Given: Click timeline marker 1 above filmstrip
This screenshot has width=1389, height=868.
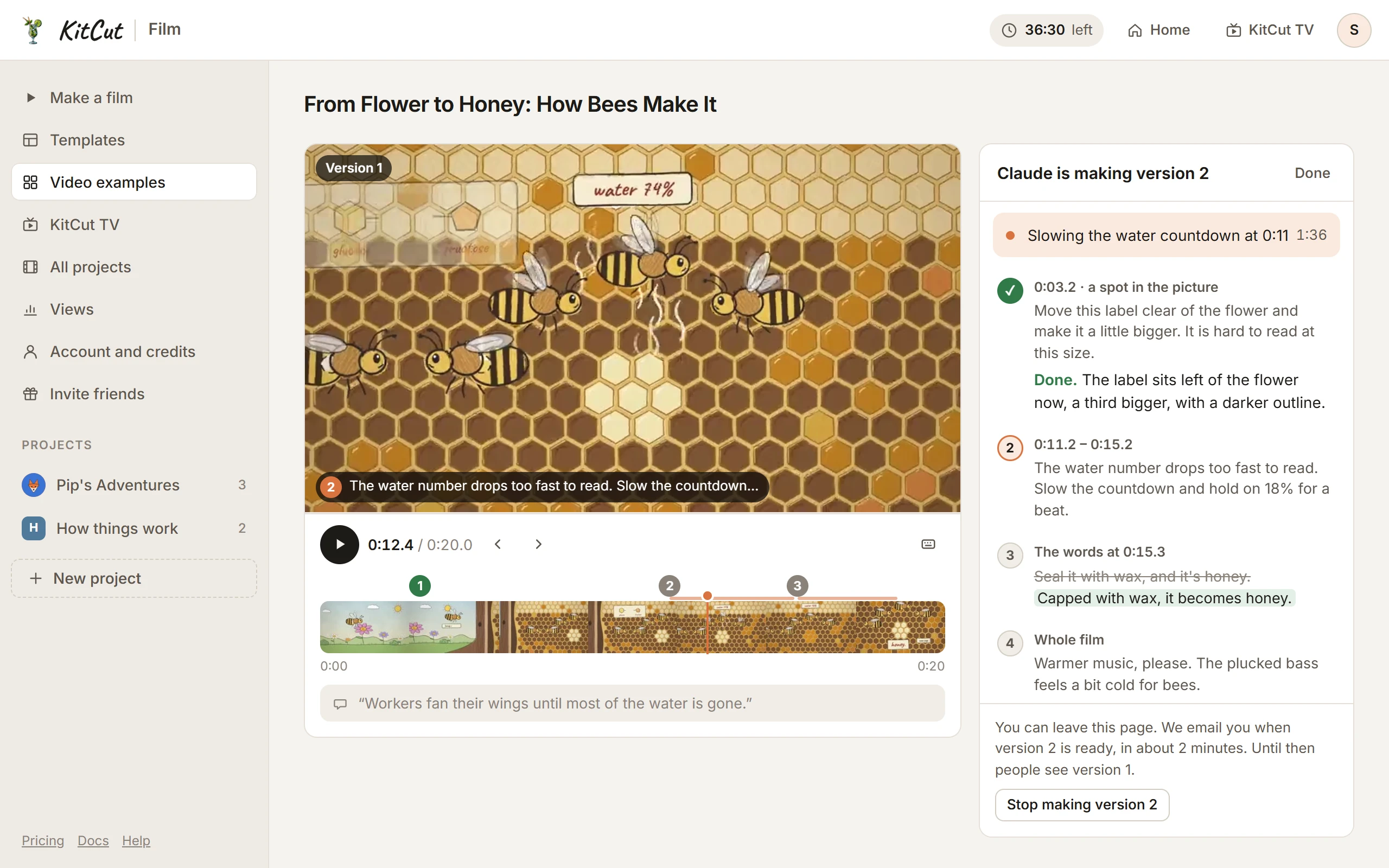Looking at the screenshot, I should click(x=419, y=585).
